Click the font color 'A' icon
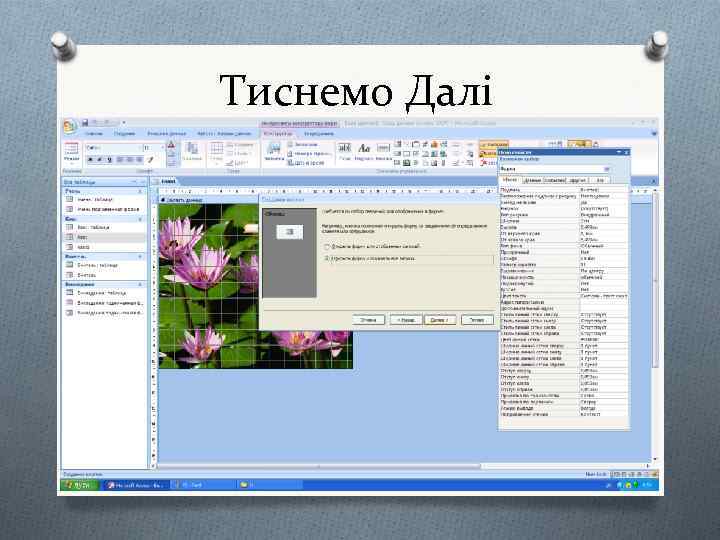 [x=171, y=146]
